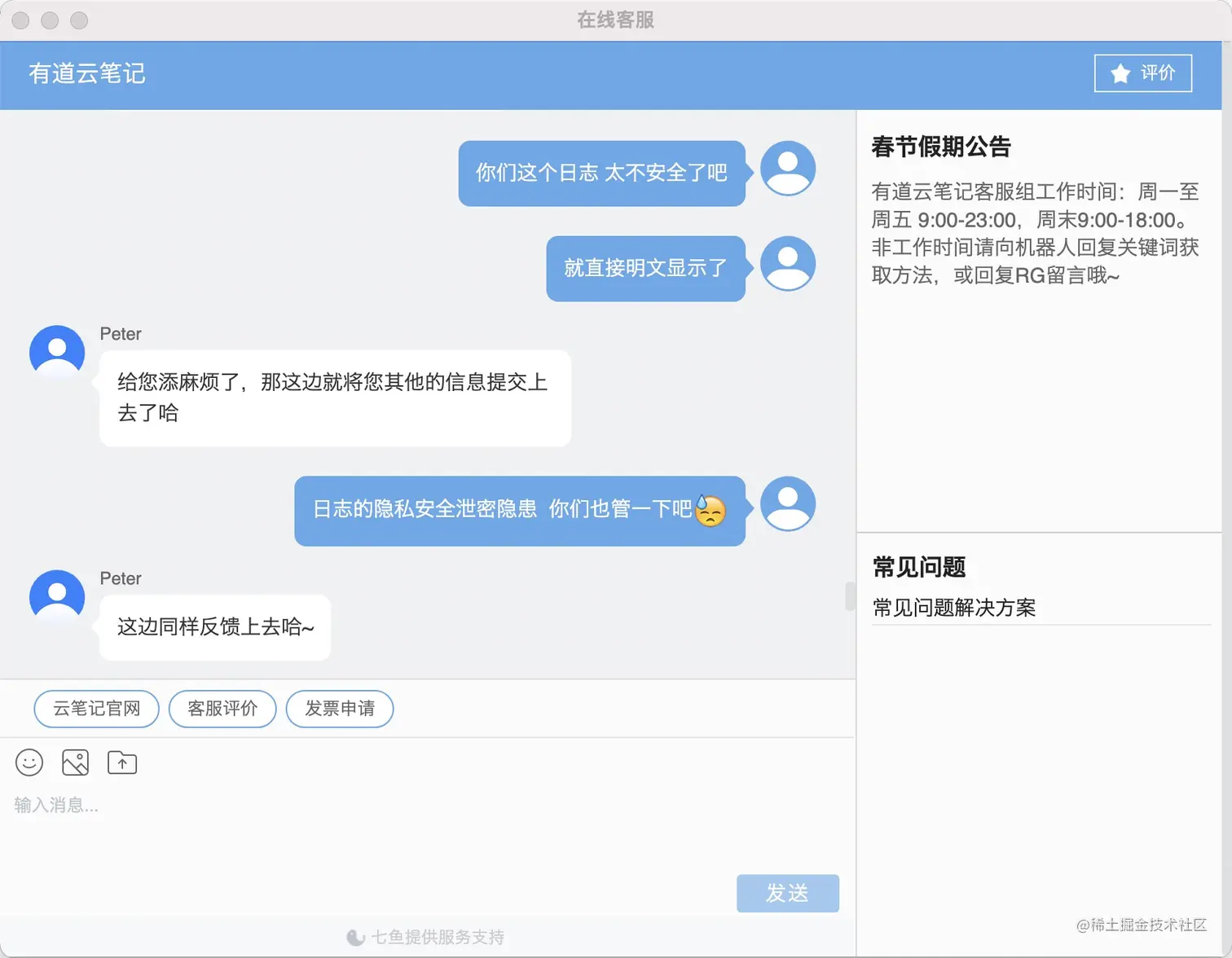Click the 有道云笔记 header title
Viewport: 1232px width, 958px height.
click(x=87, y=73)
